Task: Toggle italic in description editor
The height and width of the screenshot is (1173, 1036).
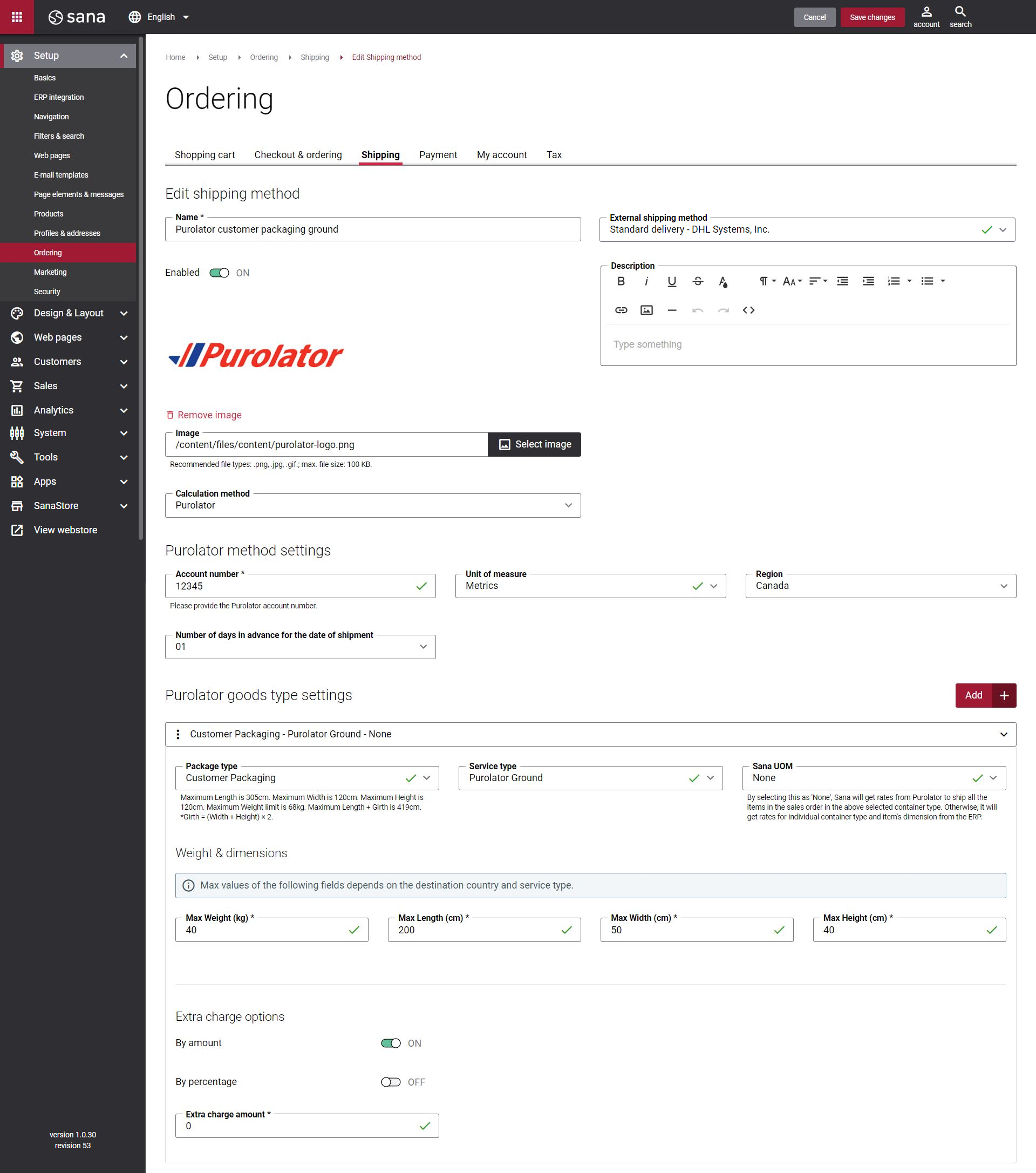Action: click(x=646, y=281)
